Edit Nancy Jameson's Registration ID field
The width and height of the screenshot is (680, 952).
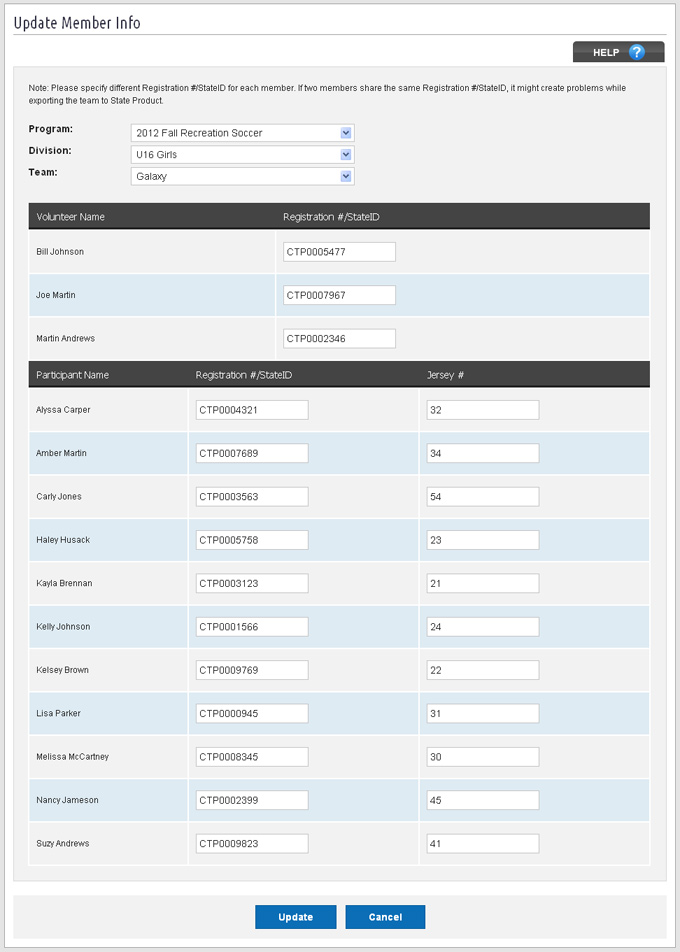[x=252, y=800]
